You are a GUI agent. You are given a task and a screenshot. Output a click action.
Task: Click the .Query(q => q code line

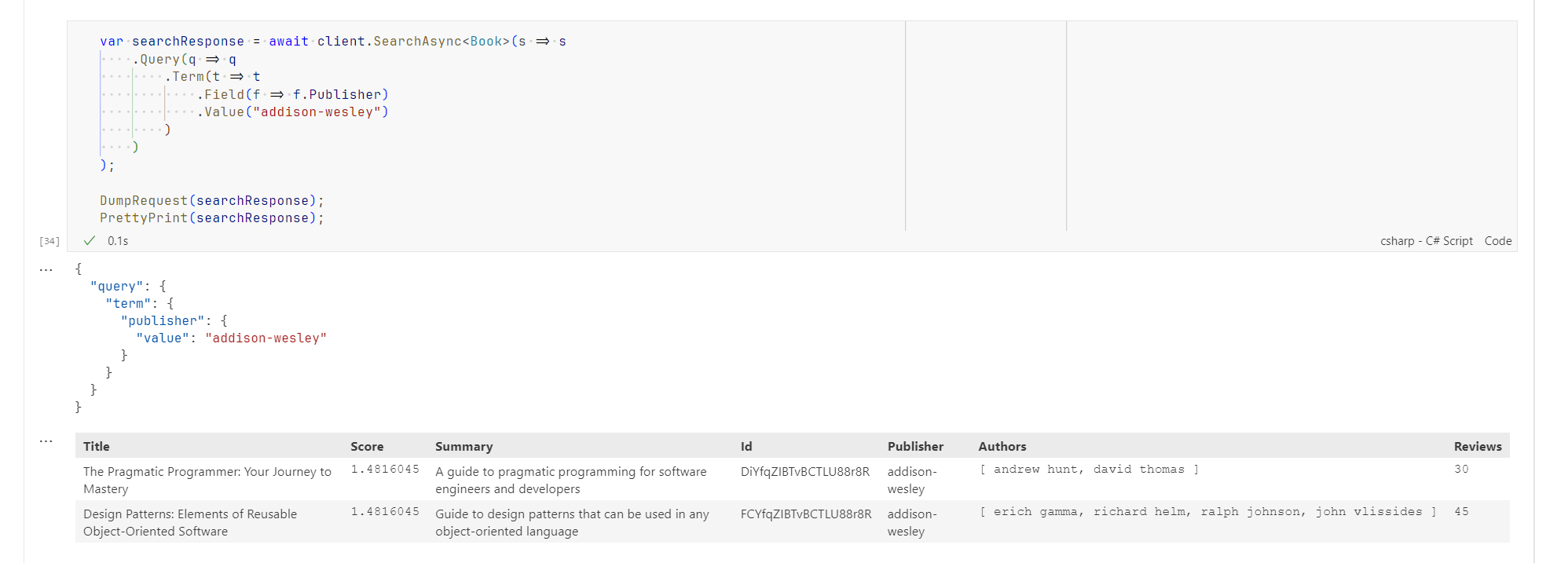(x=185, y=59)
